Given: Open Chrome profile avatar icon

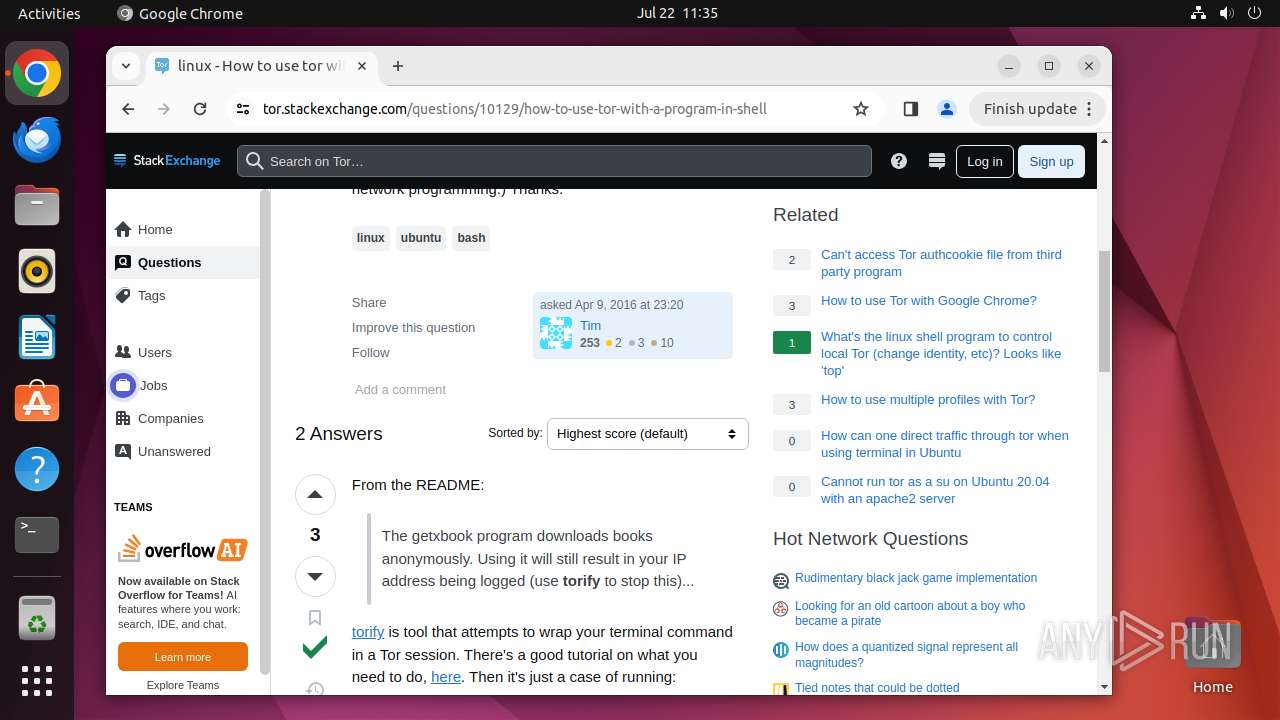Looking at the screenshot, I should pos(947,109).
